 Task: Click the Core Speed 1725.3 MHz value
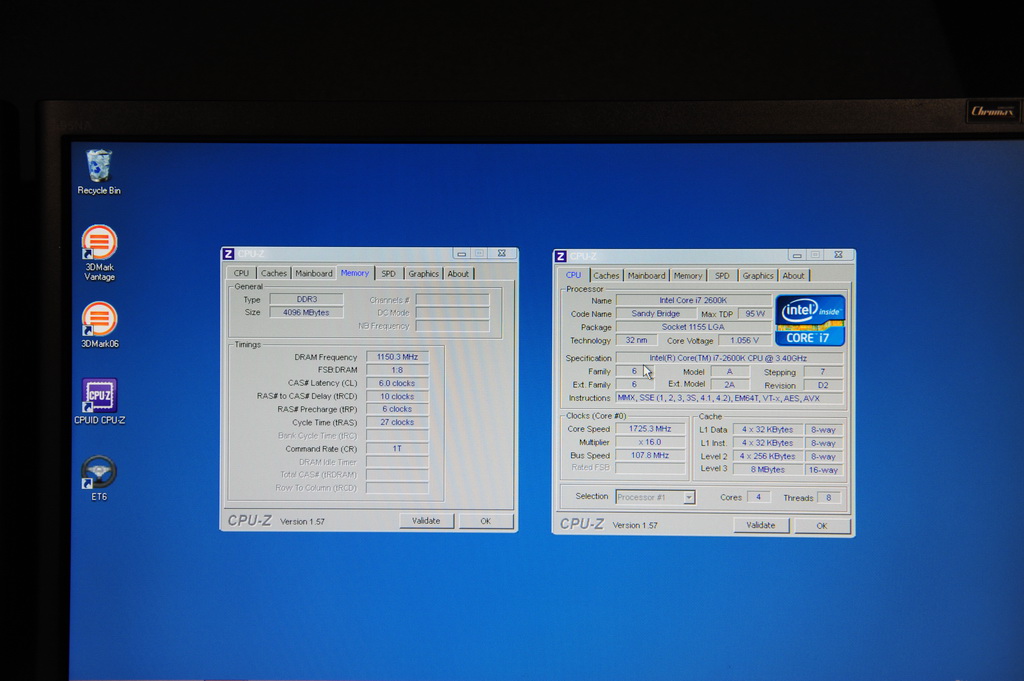[650, 429]
